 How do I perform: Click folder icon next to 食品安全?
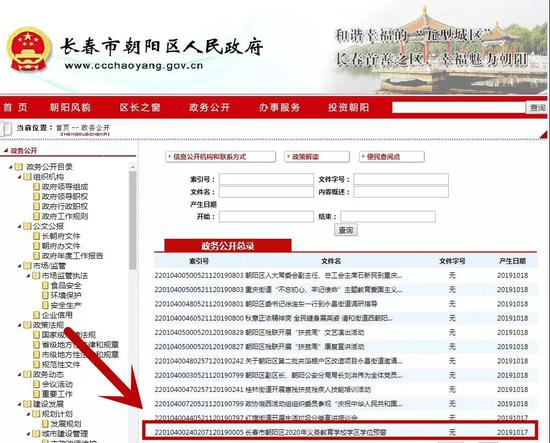coord(45,286)
